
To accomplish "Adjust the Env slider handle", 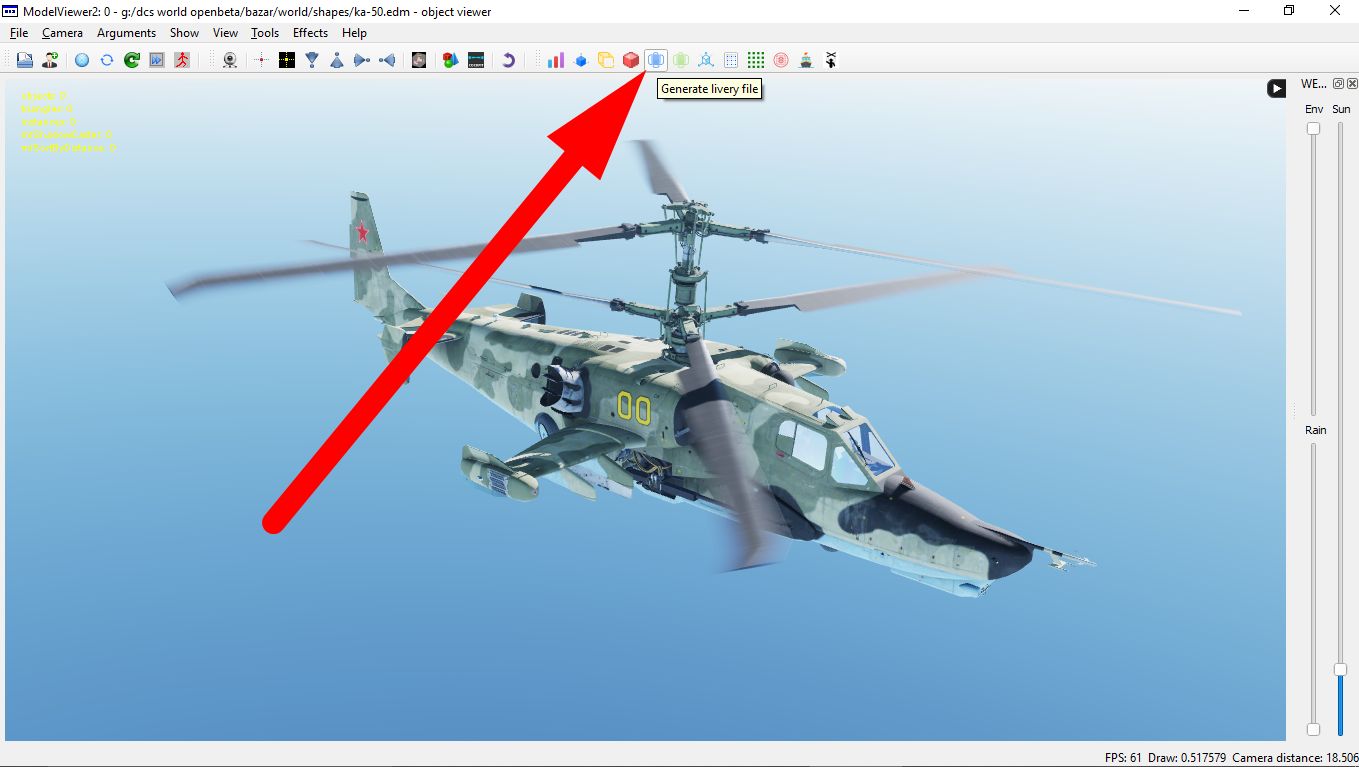I will click(x=1314, y=128).
